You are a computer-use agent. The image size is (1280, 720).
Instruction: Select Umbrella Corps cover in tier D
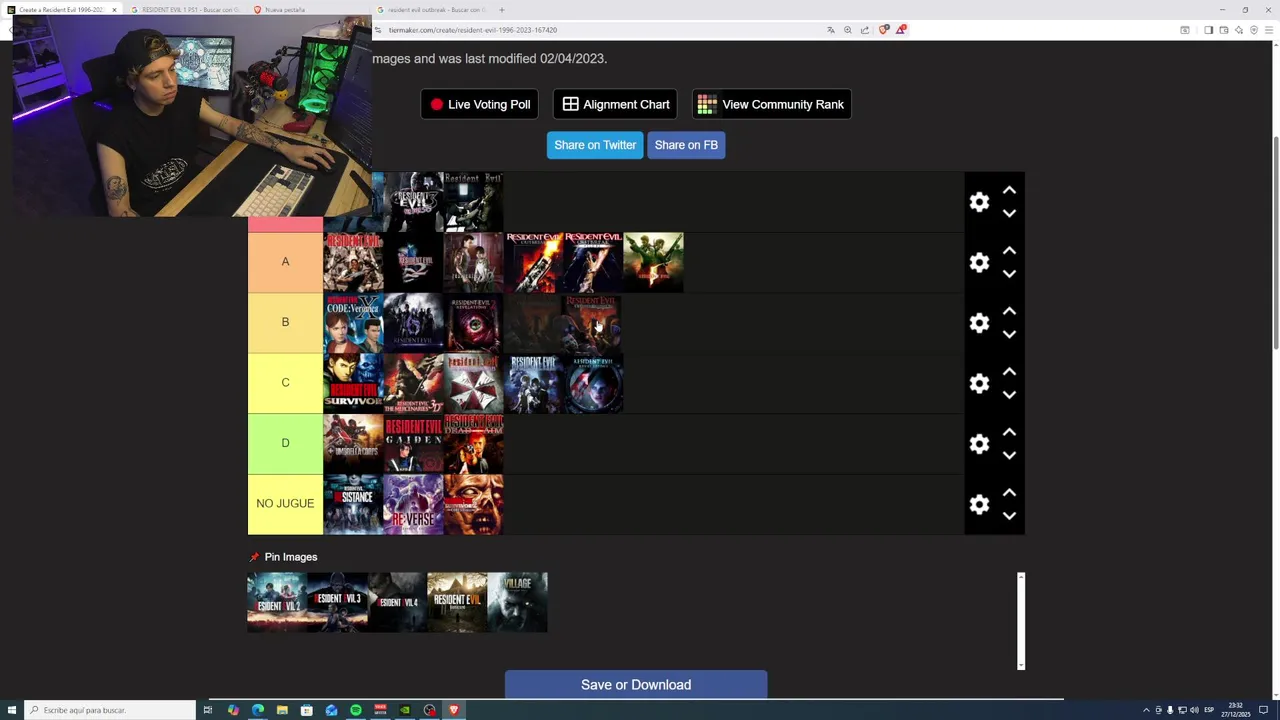click(x=353, y=444)
